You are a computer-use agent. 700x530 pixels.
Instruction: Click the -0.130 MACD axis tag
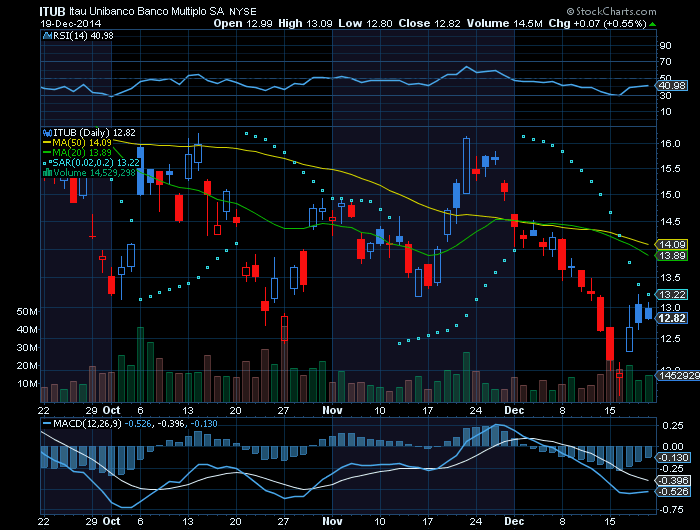[x=672, y=458]
